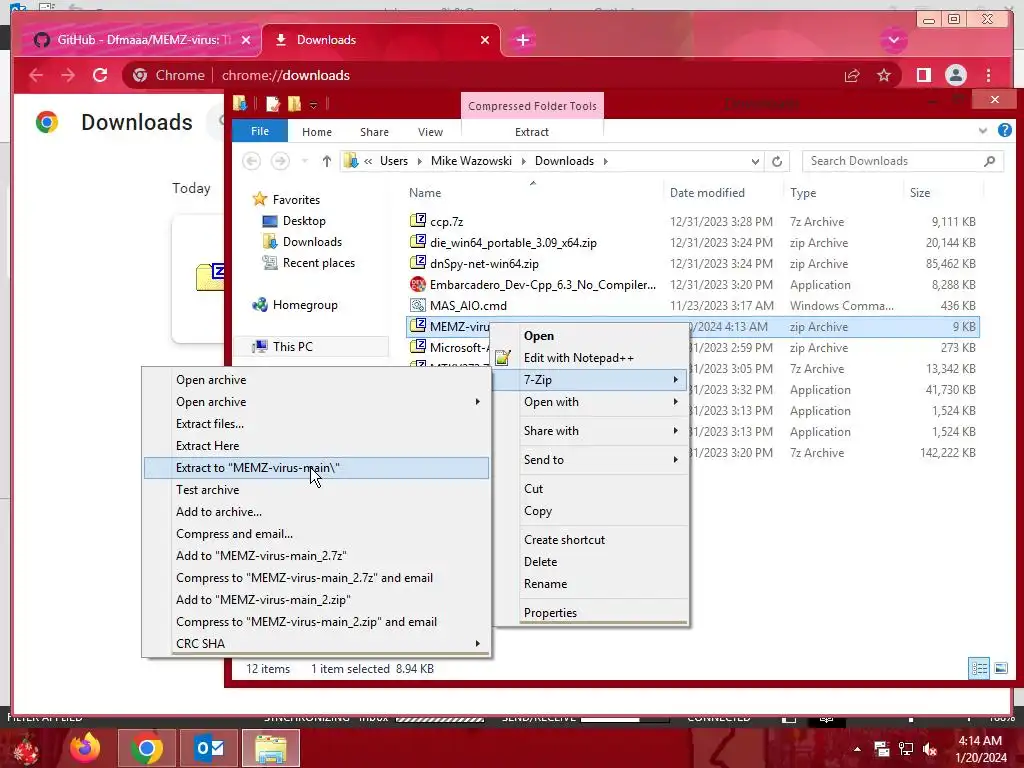Click Properties icon in quick access toolbar
The width and height of the screenshot is (1024, 768).
pyautogui.click(x=273, y=104)
